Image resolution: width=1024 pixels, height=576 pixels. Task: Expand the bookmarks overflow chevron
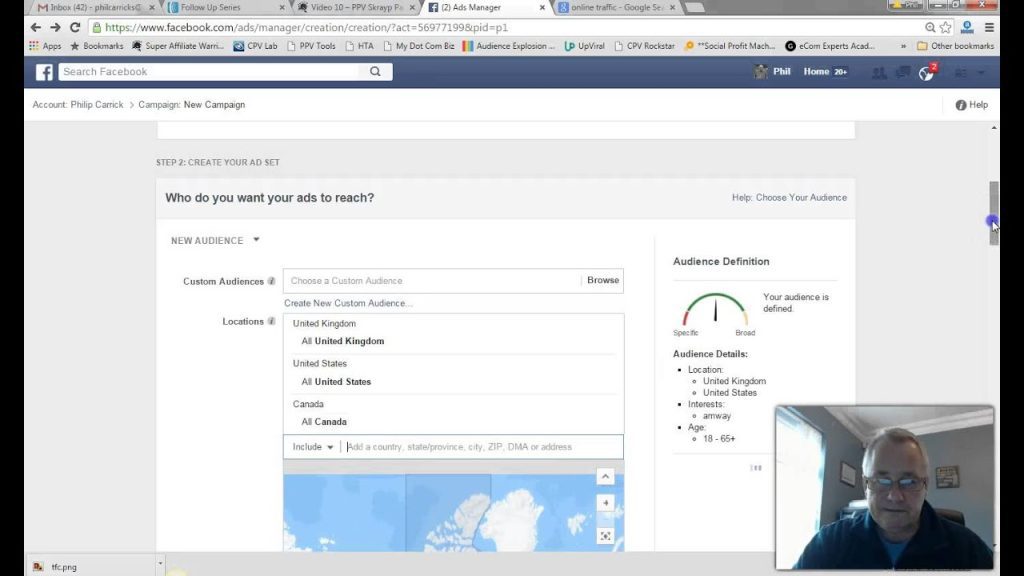[x=903, y=46]
